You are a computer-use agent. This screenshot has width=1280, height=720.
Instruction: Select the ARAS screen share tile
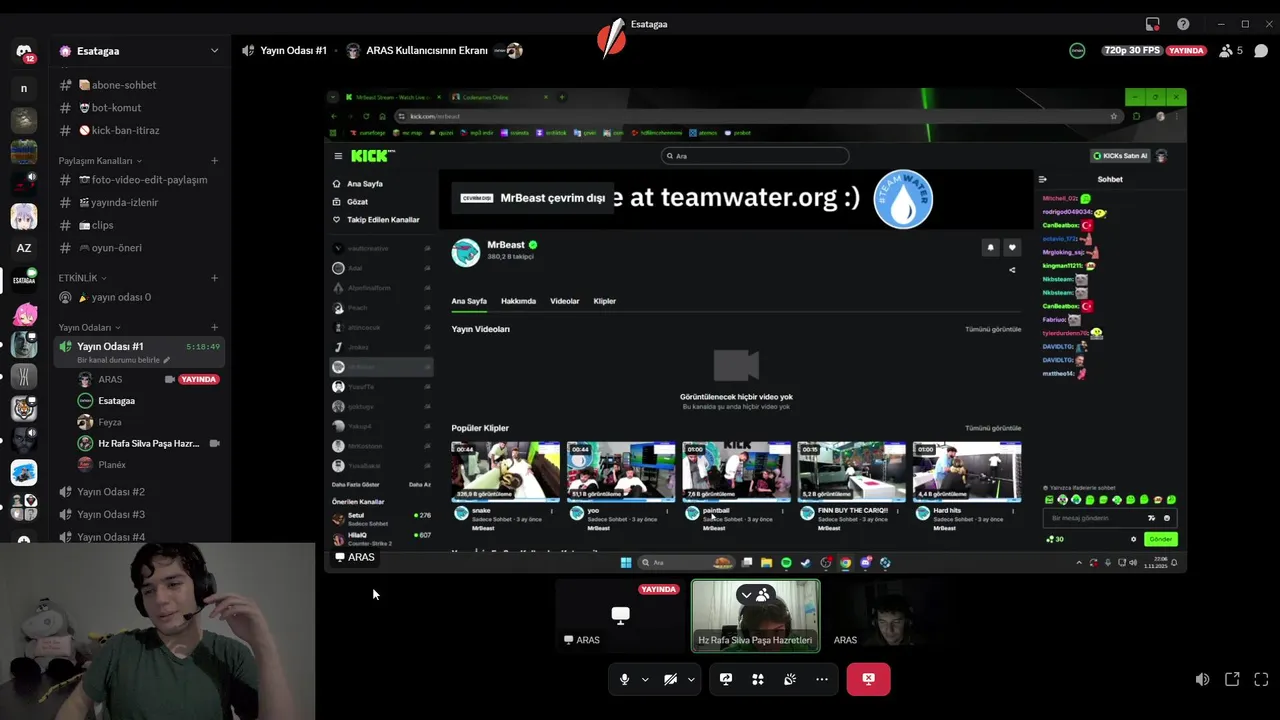point(621,615)
